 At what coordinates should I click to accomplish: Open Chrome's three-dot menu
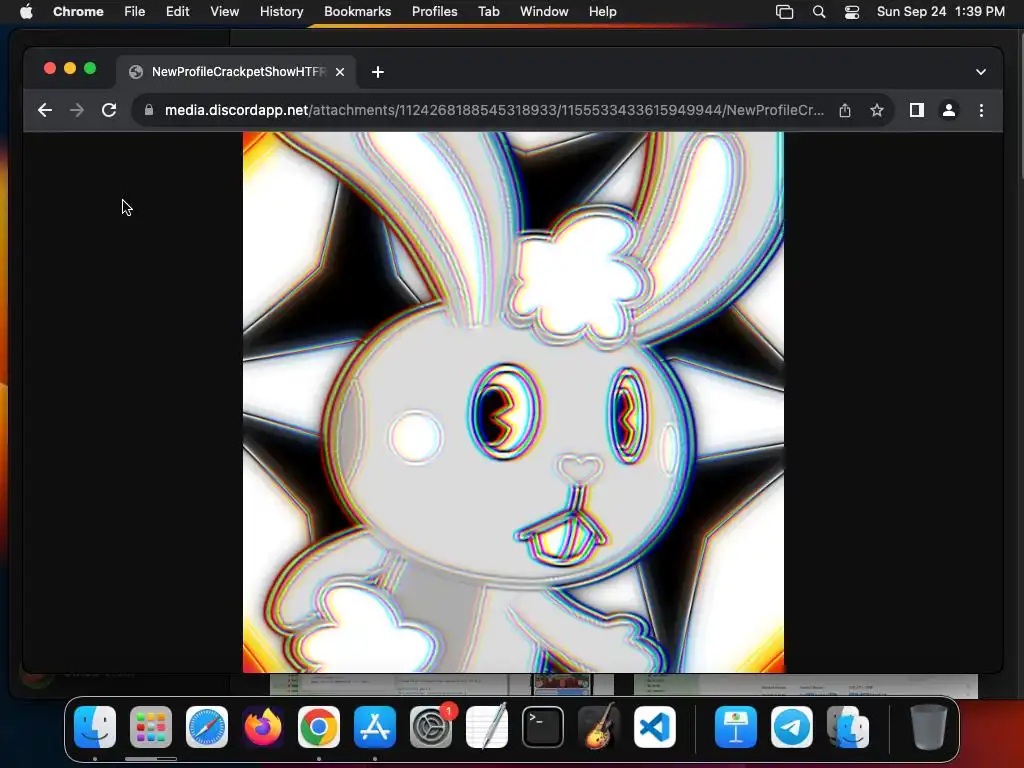coord(981,110)
